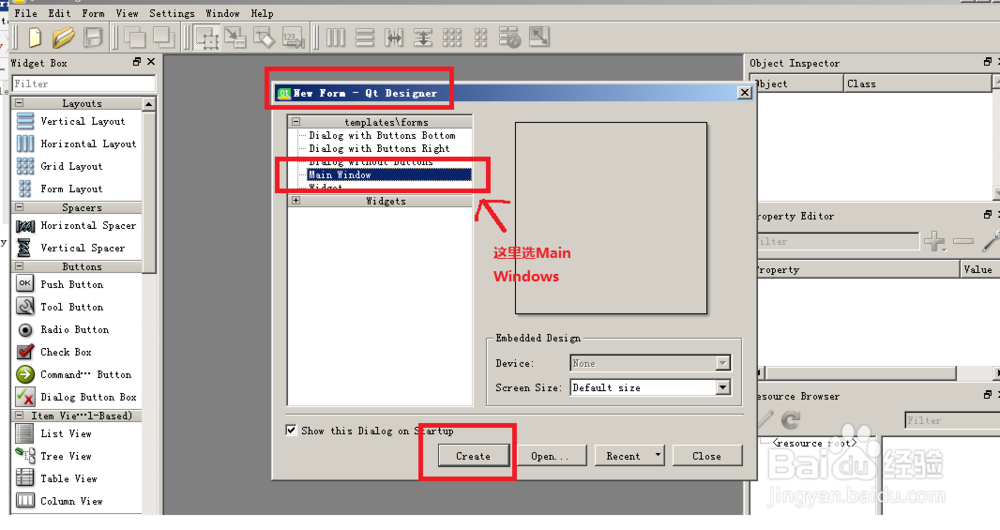
Task: Click the Adjust Size toolbar icon
Action: tap(540, 38)
